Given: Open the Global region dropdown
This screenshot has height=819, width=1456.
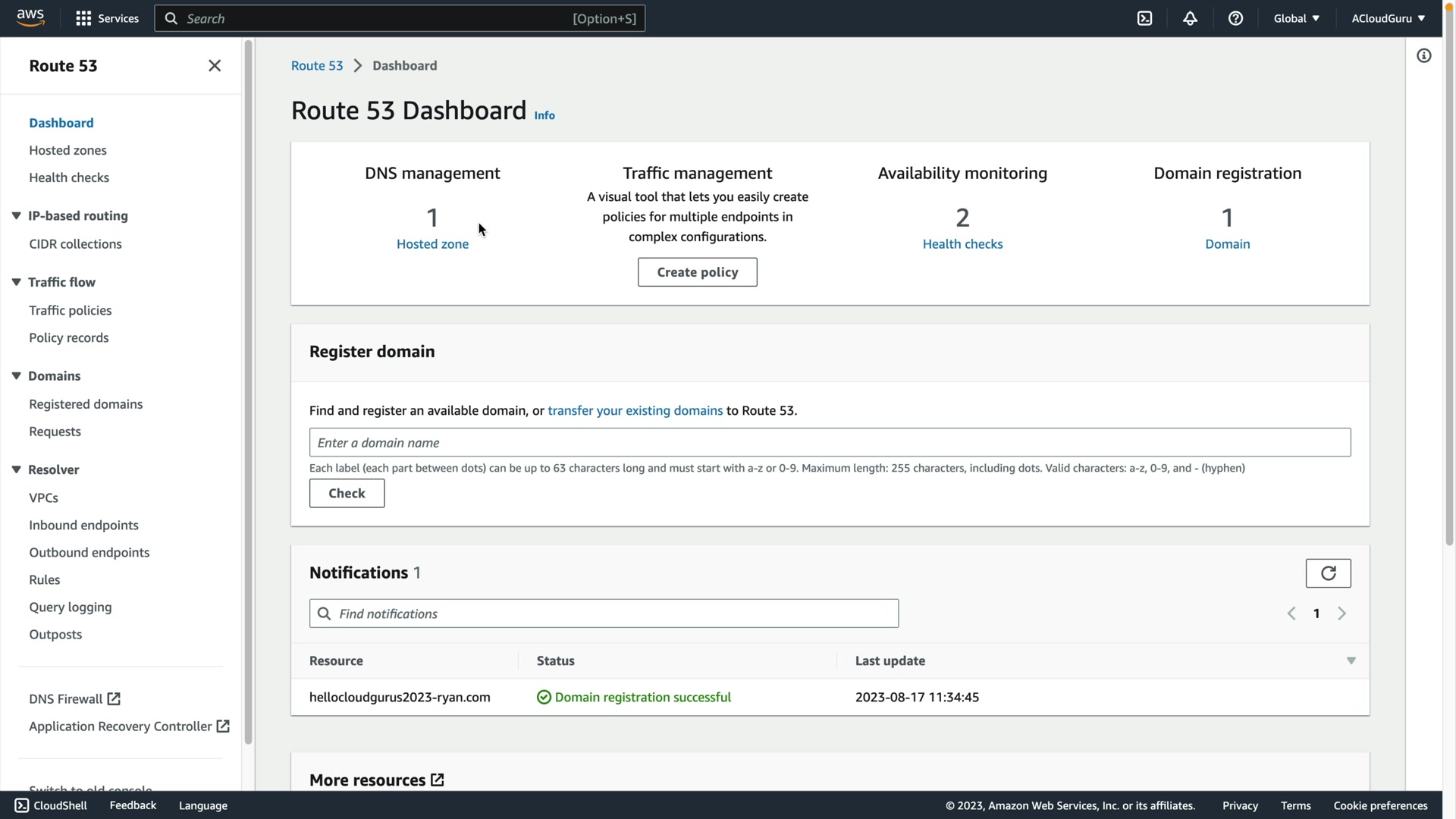Looking at the screenshot, I should click(x=1296, y=18).
